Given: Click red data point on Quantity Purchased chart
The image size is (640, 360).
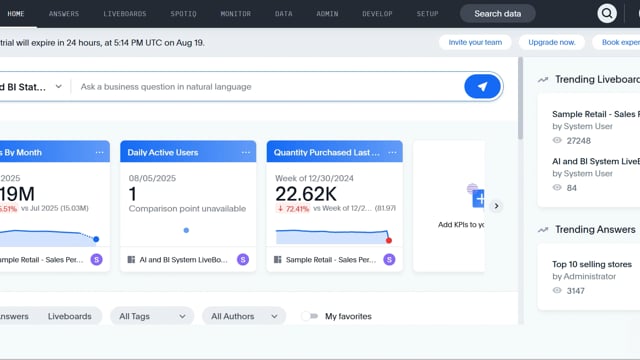Looking at the screenshot, I should pyautogui.click(x=389, y=240).
